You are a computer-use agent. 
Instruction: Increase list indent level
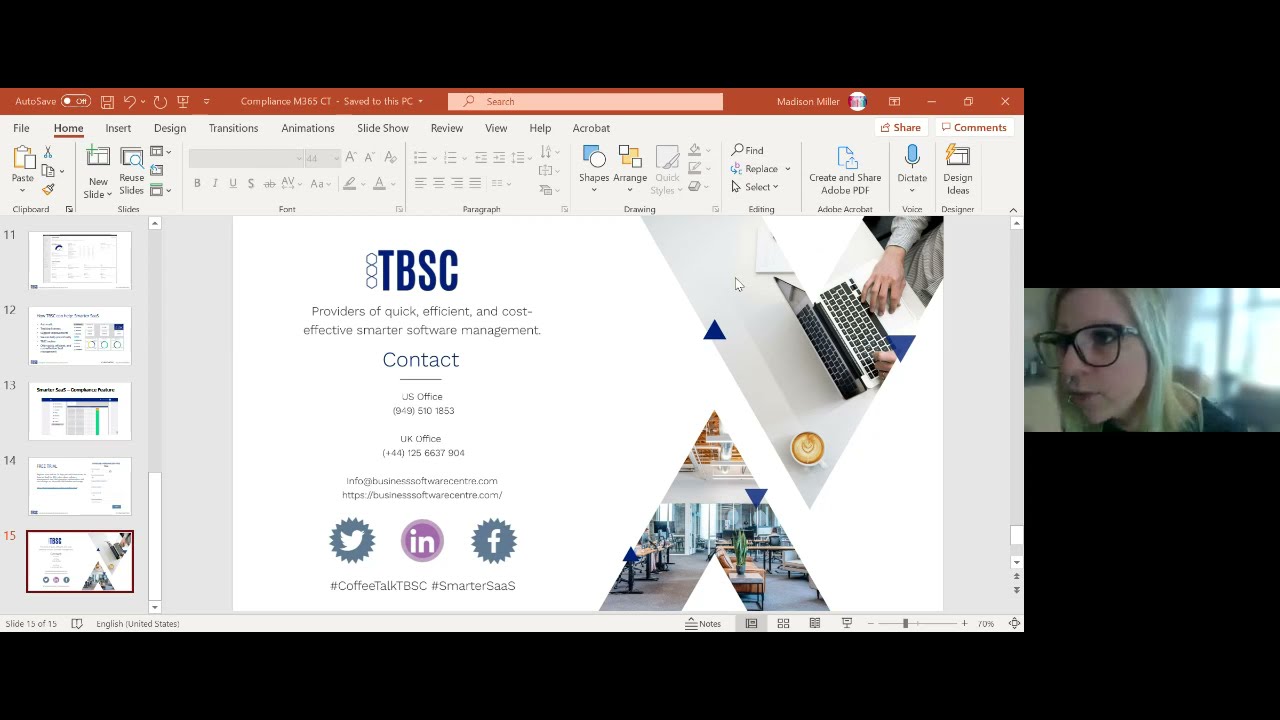click(499, 158)
